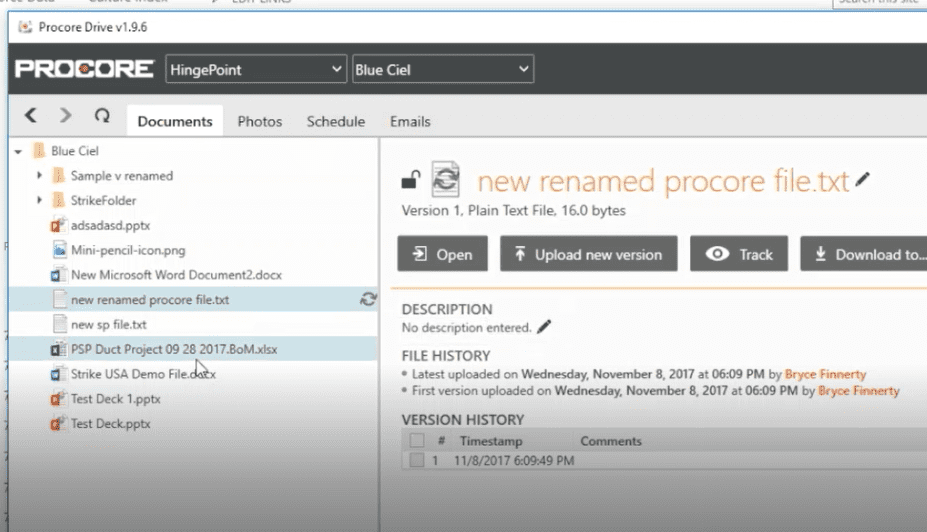This screenshot has width=927, height=532.
Task: Switch to the Emails tab
Action: [x=410, y=121]
